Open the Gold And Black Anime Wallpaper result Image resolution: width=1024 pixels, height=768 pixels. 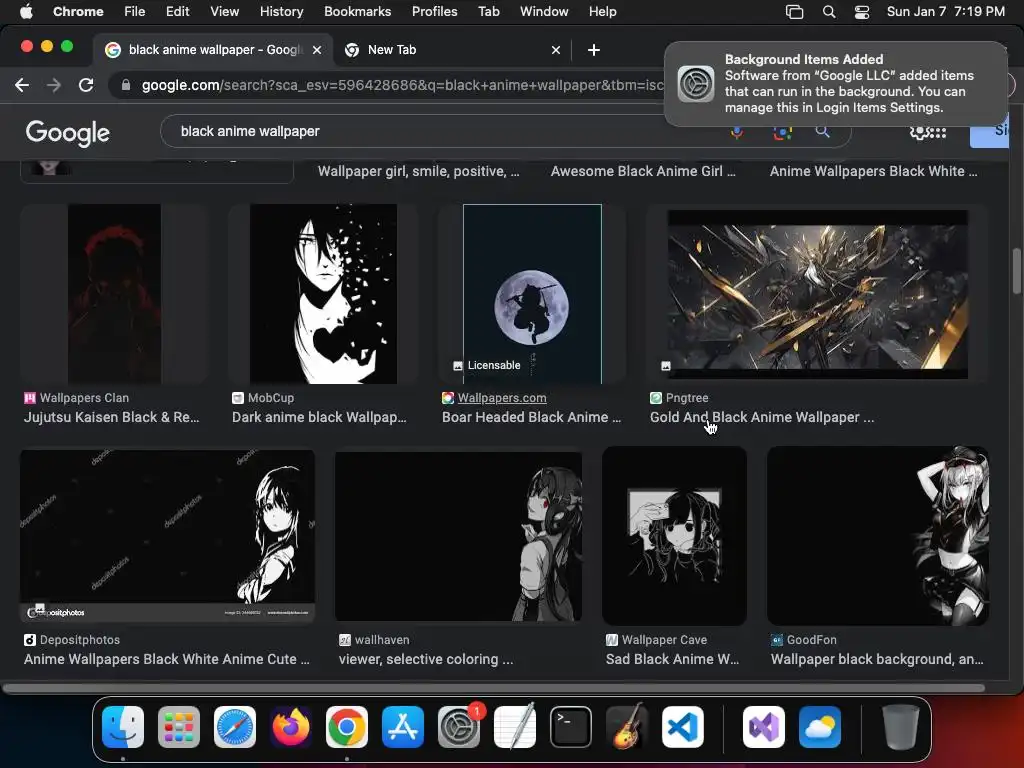tap(761, 417)
